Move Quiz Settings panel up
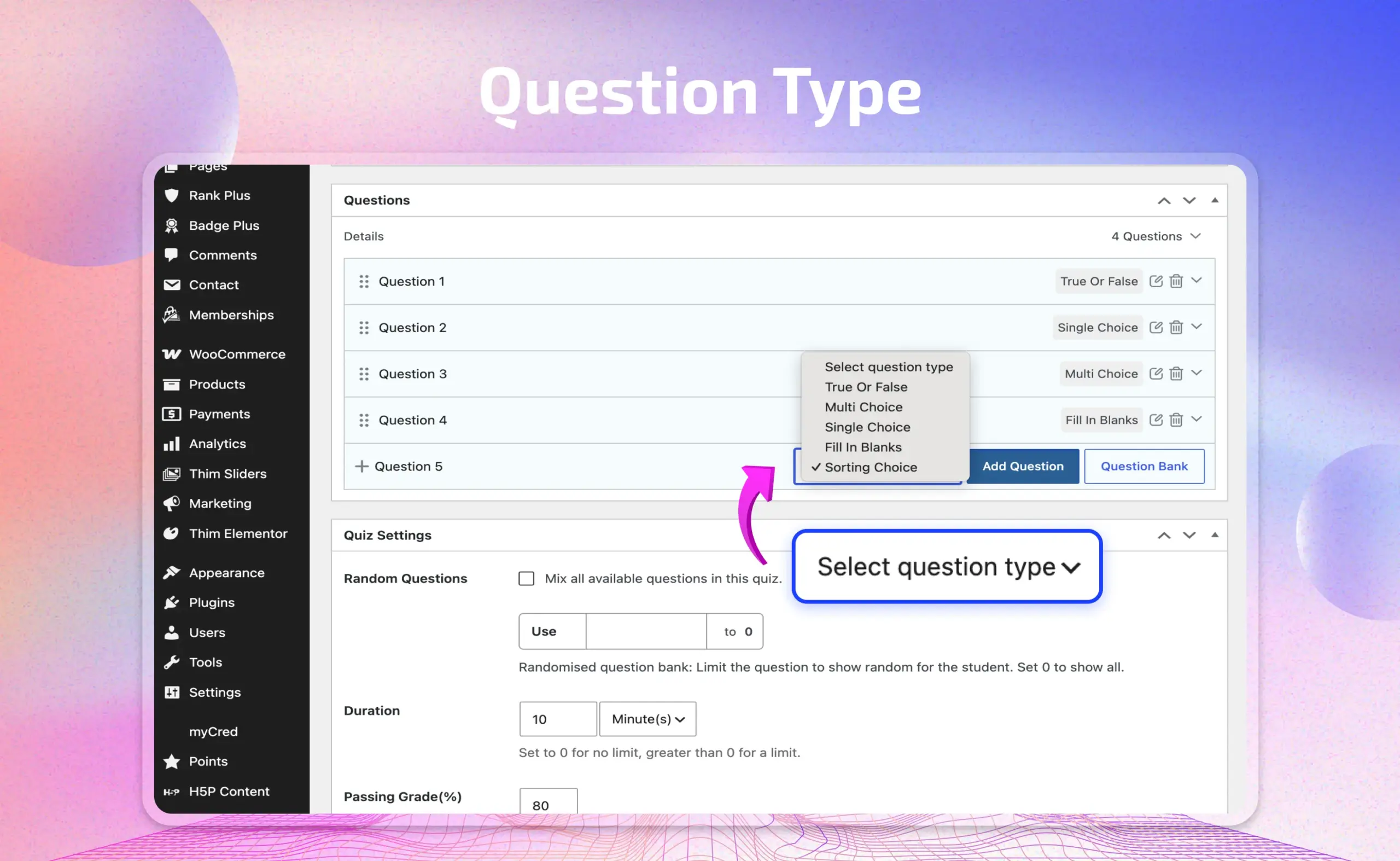The height and width of the screenshot is (861, 1400). pyautogui.click(x=1164, y=536)
